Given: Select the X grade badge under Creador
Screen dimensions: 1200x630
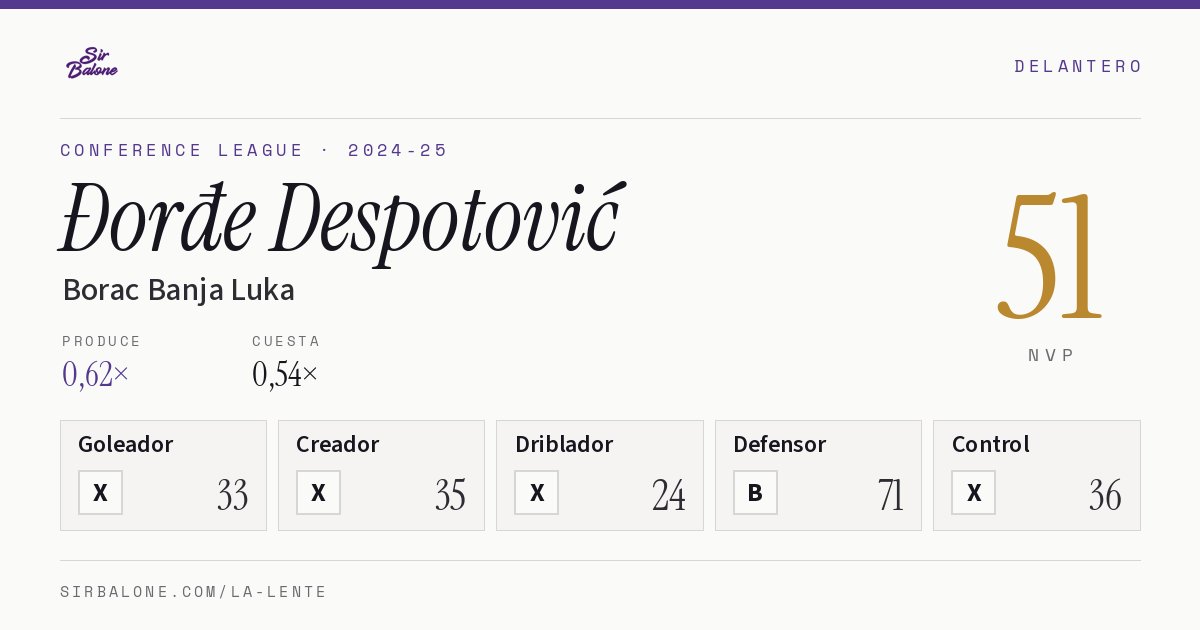Looking at the screenshot, I should [318, 493].
